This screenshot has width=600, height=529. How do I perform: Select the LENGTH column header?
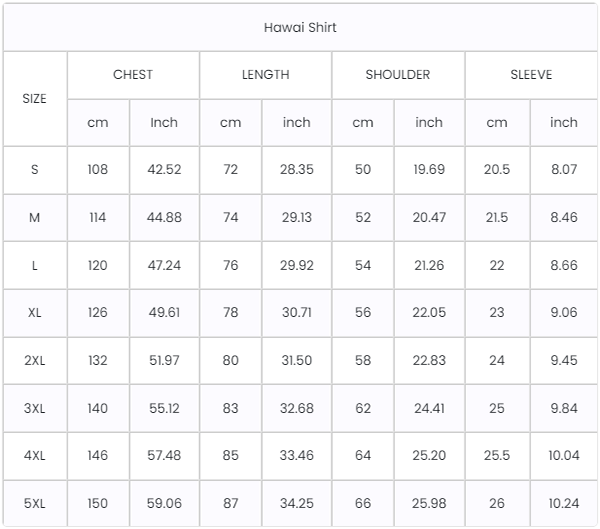click(x=266, y=75)
